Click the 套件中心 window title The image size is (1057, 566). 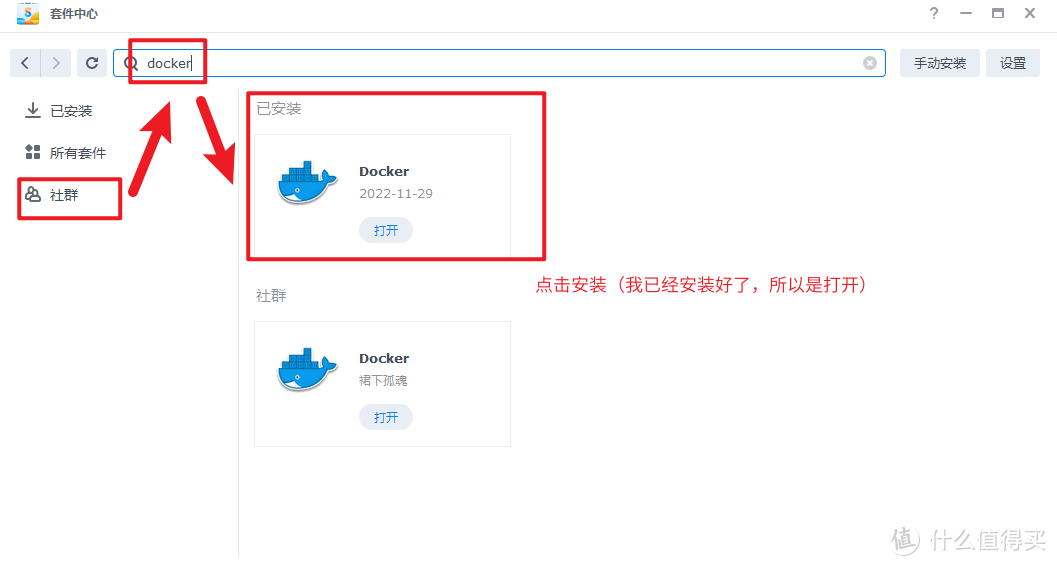[73, 13]
